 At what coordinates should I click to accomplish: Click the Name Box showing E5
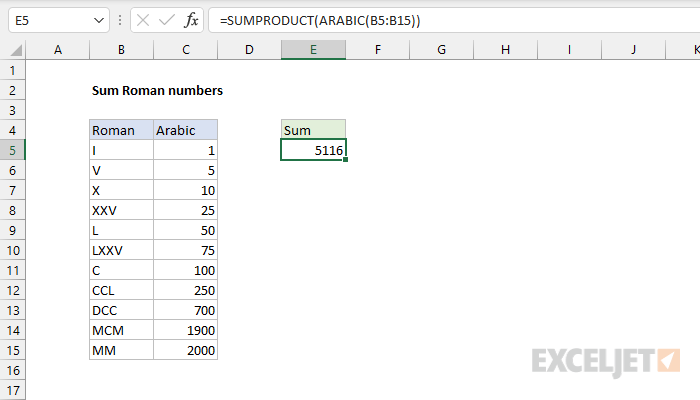(58, 21)
